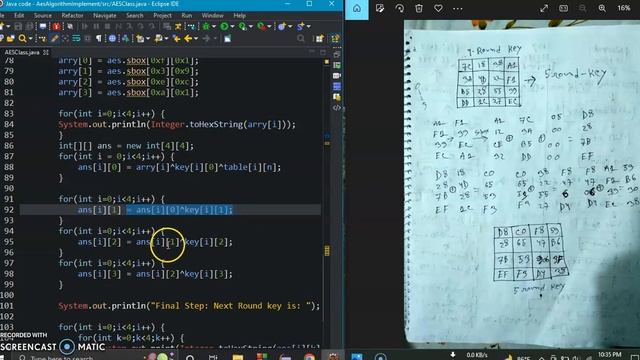This screenshot has height=360, width=640.
Task: Open the Coverage dropdown arrow
Action: 251,26
